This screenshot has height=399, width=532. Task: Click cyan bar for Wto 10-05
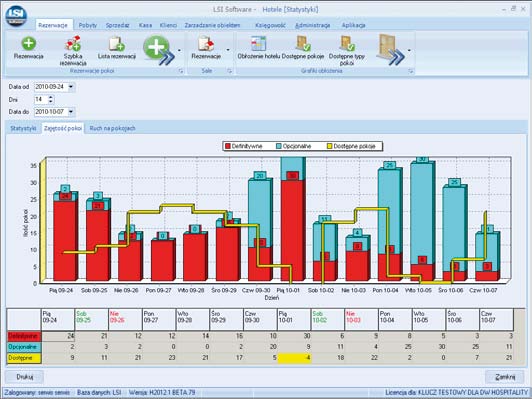coord(422,214)
